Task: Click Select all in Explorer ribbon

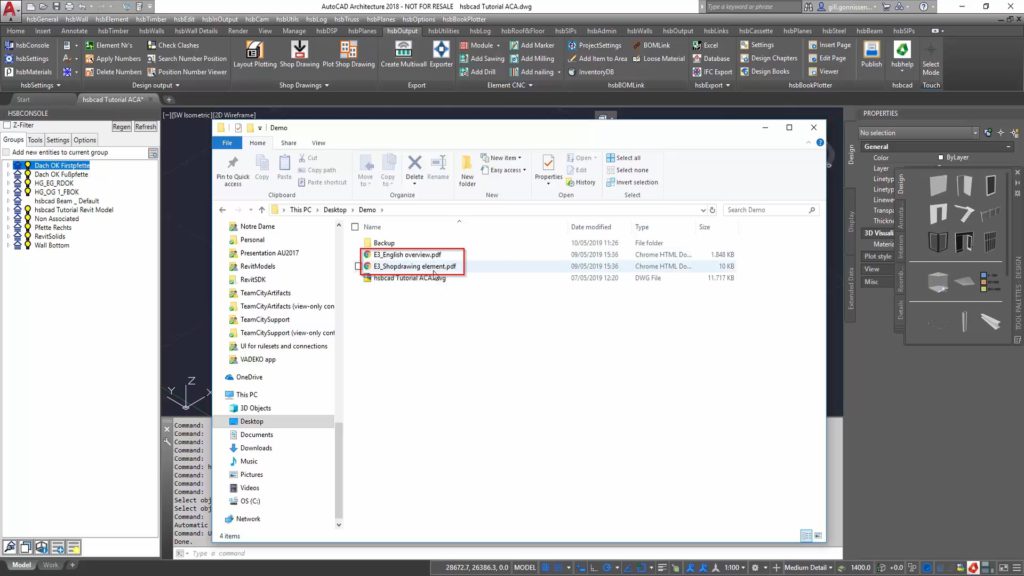Action: coord(623,158)
